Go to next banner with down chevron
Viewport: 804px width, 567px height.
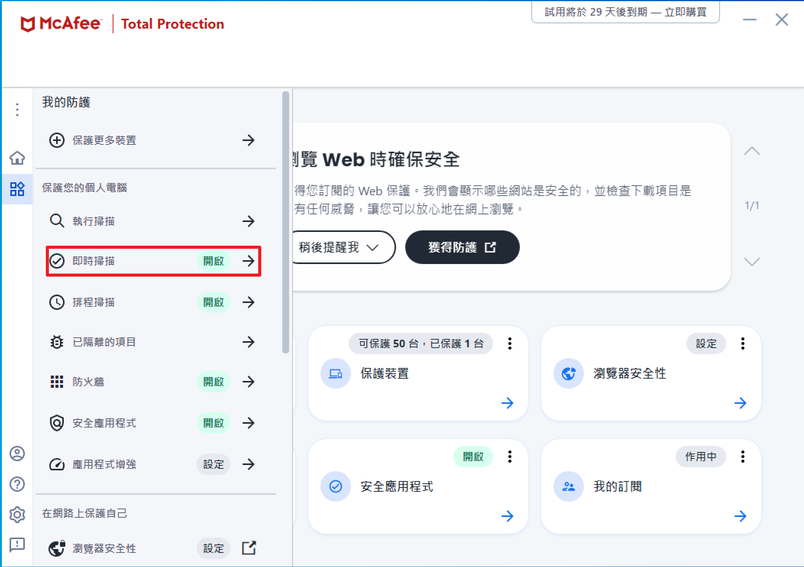point(752,261)
